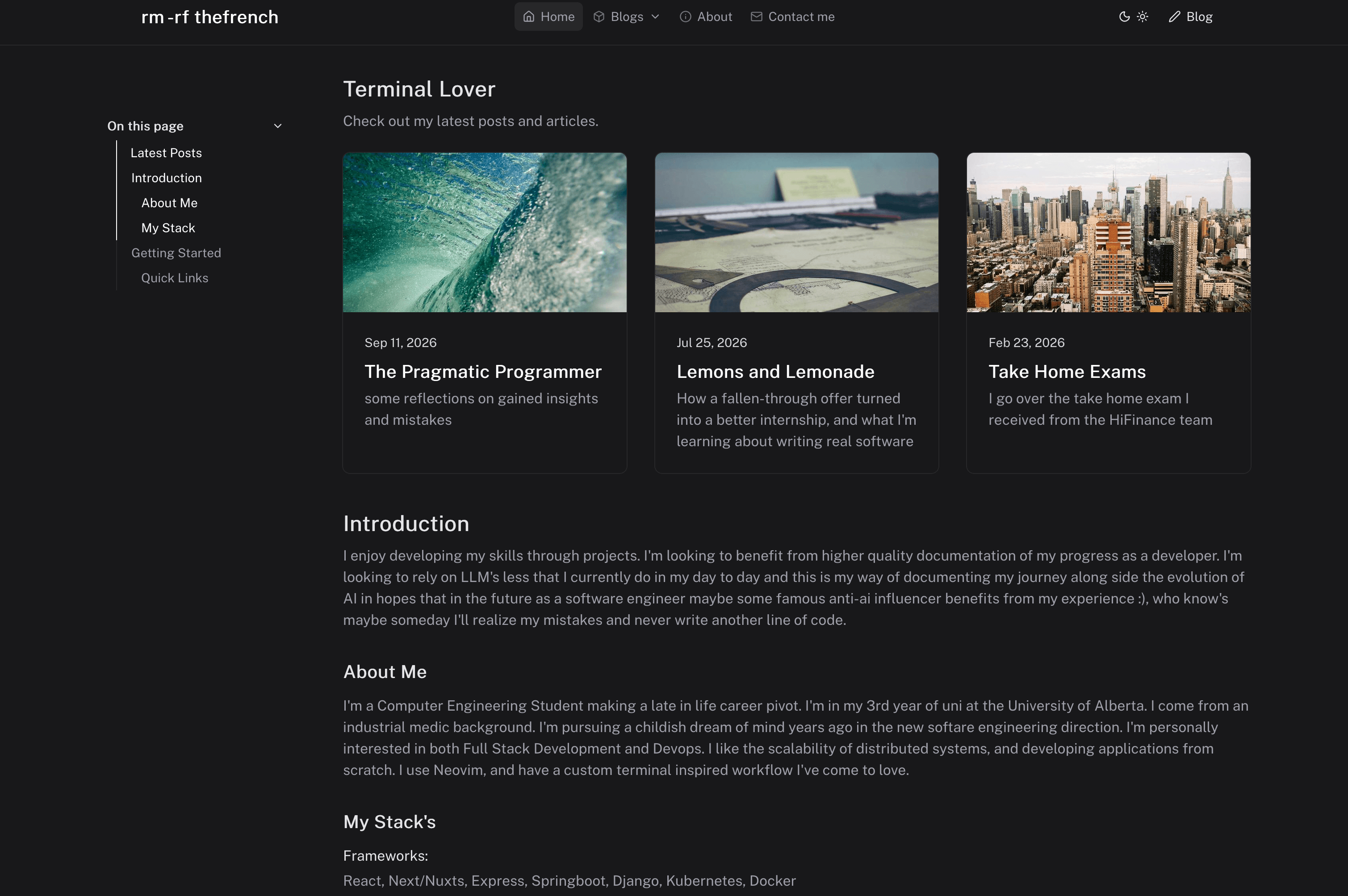Switch to light mode via sun icon
The height and width of the screenshot is (896, 1348).
coord(1142,17)
